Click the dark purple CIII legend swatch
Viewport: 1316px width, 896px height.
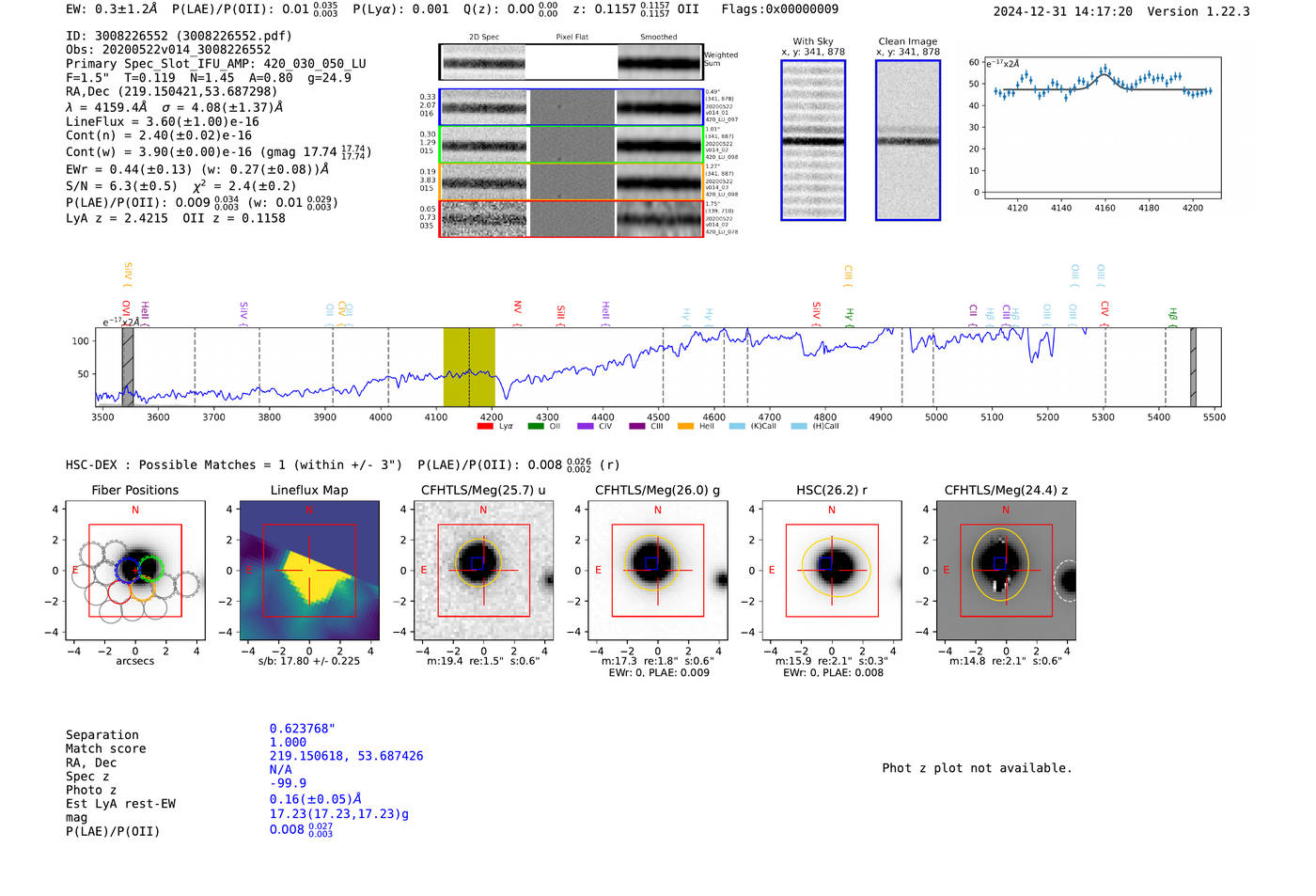tap(637, 427)
